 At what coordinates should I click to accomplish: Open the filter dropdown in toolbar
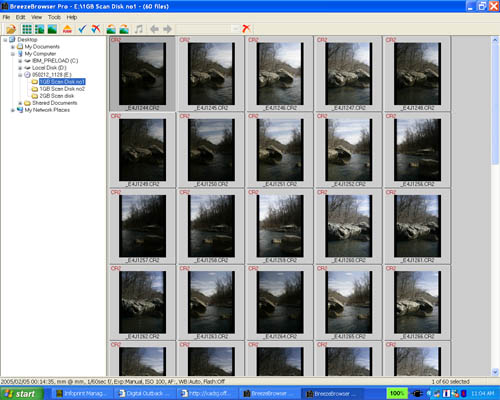tap(236, 29)
